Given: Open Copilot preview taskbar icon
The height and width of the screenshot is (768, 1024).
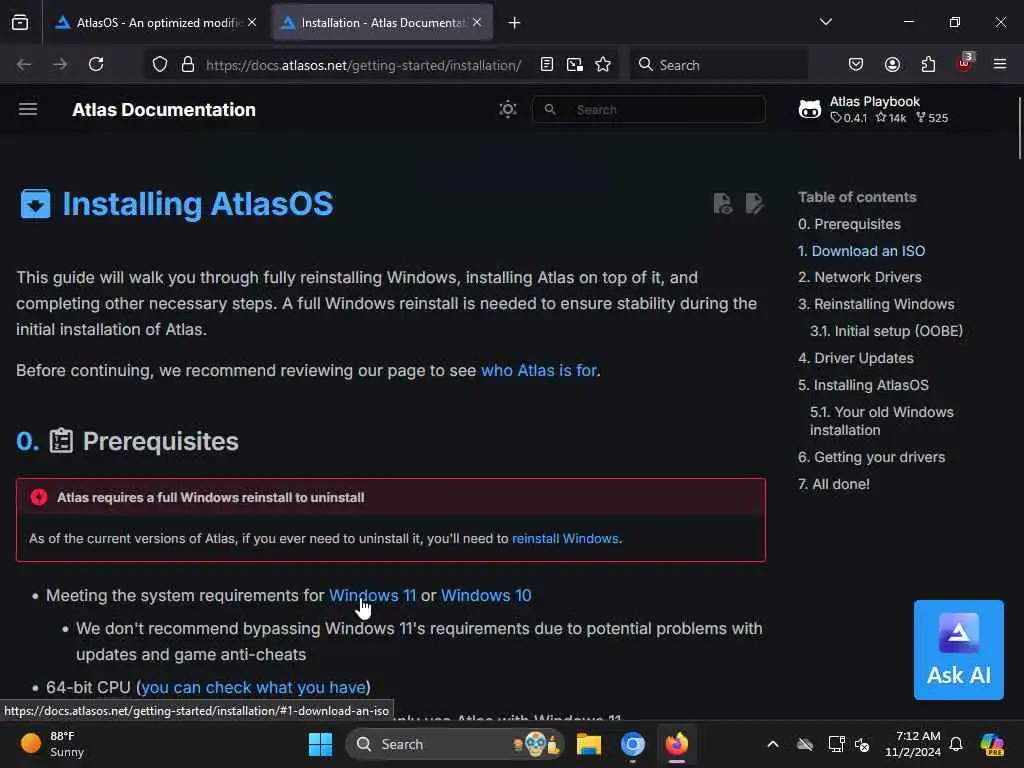Looking at the screenshot, I should [x=992, y=744].
